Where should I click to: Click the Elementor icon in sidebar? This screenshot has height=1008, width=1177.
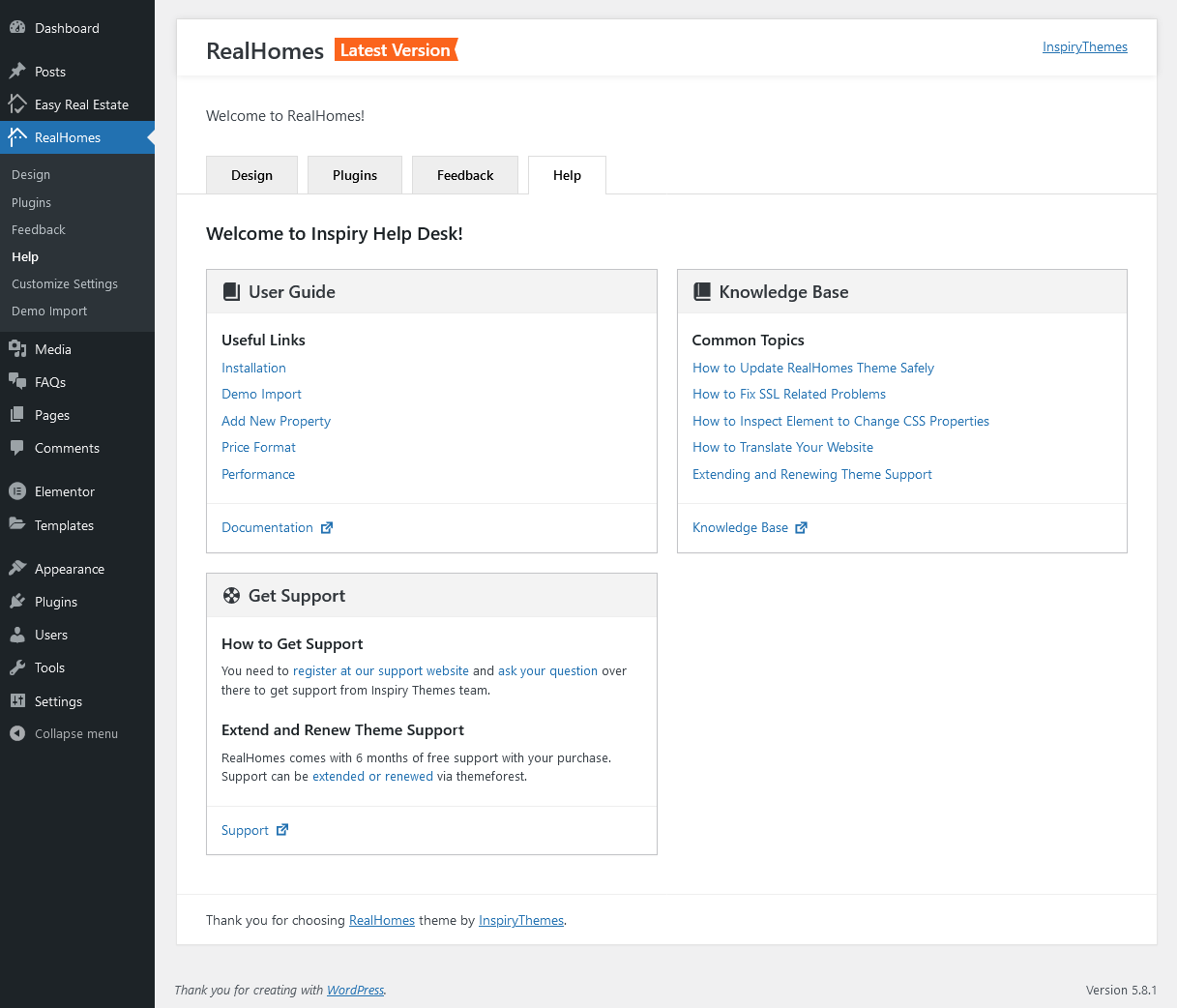(x=17, y=491)
